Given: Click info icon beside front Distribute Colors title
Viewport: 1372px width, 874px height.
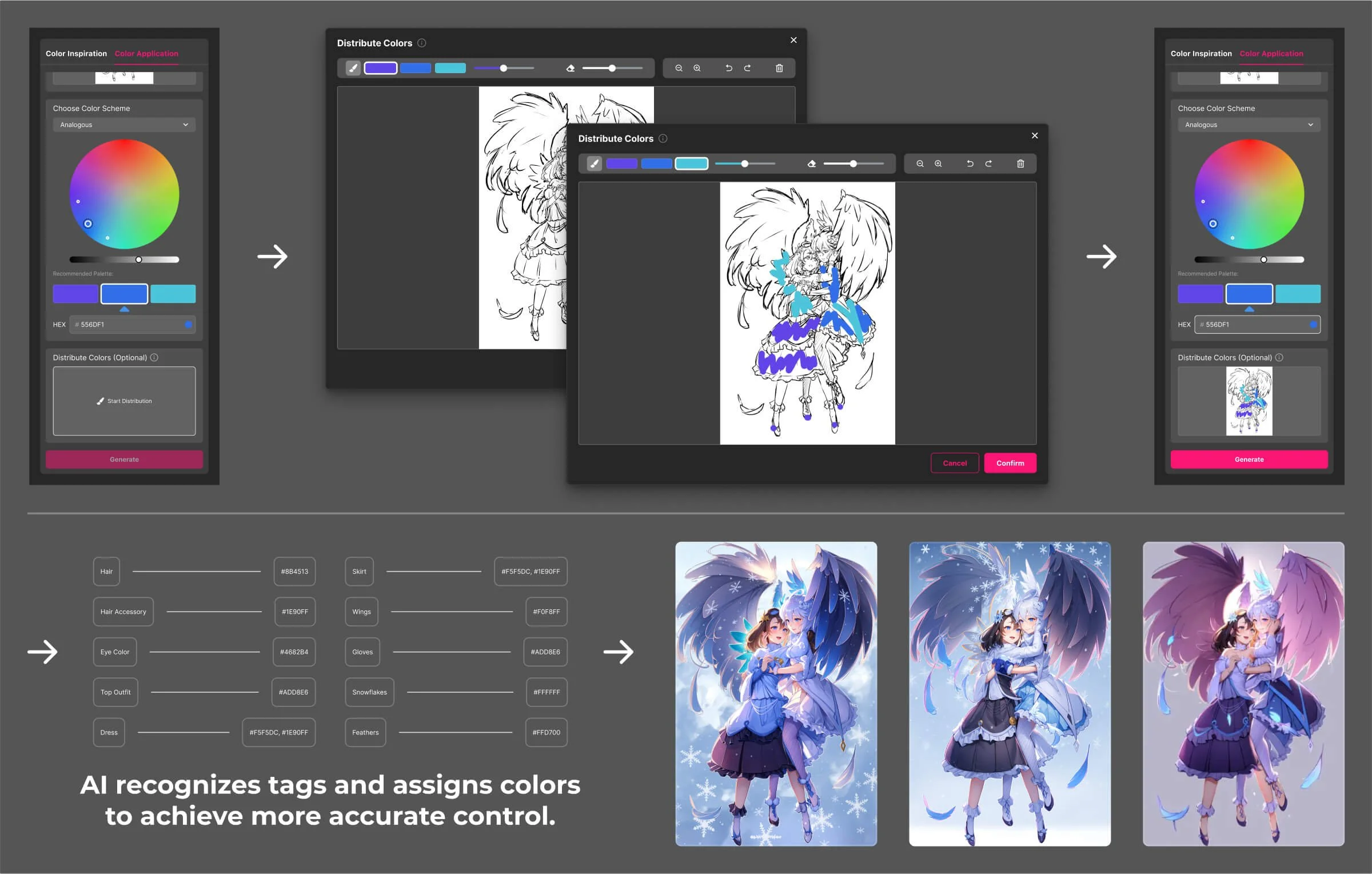Looking at the screenshot, I should [663, 138].
